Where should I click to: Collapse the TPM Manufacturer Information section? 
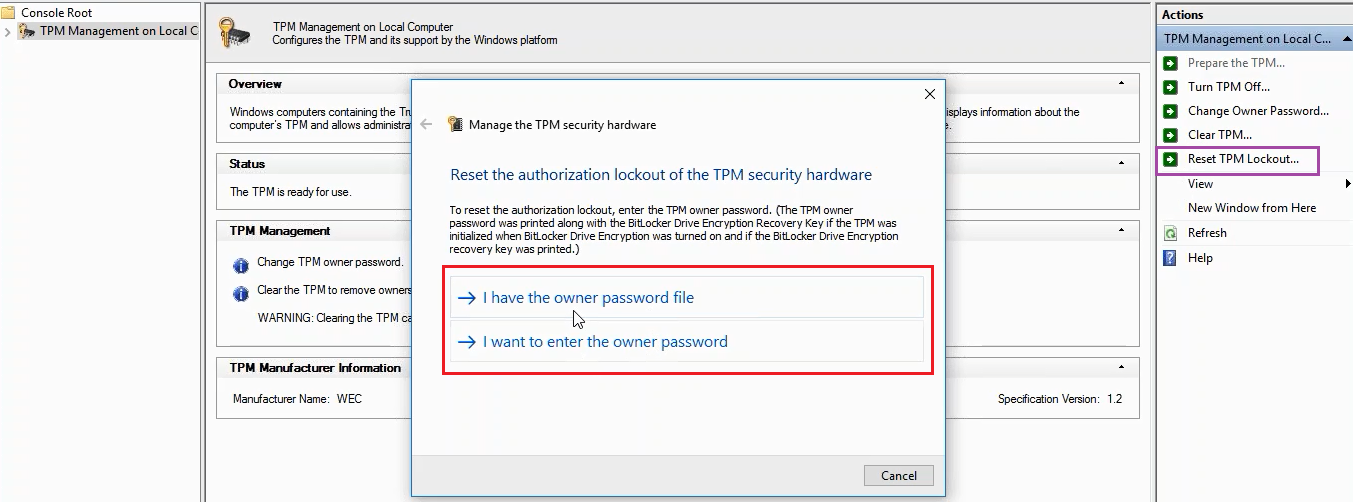(x=1122, y=368)
